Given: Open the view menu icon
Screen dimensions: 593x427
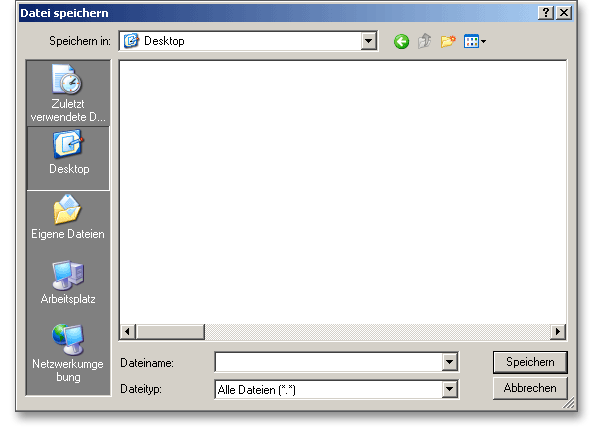Looking at the screenshot, I should (x=475, y=41).
